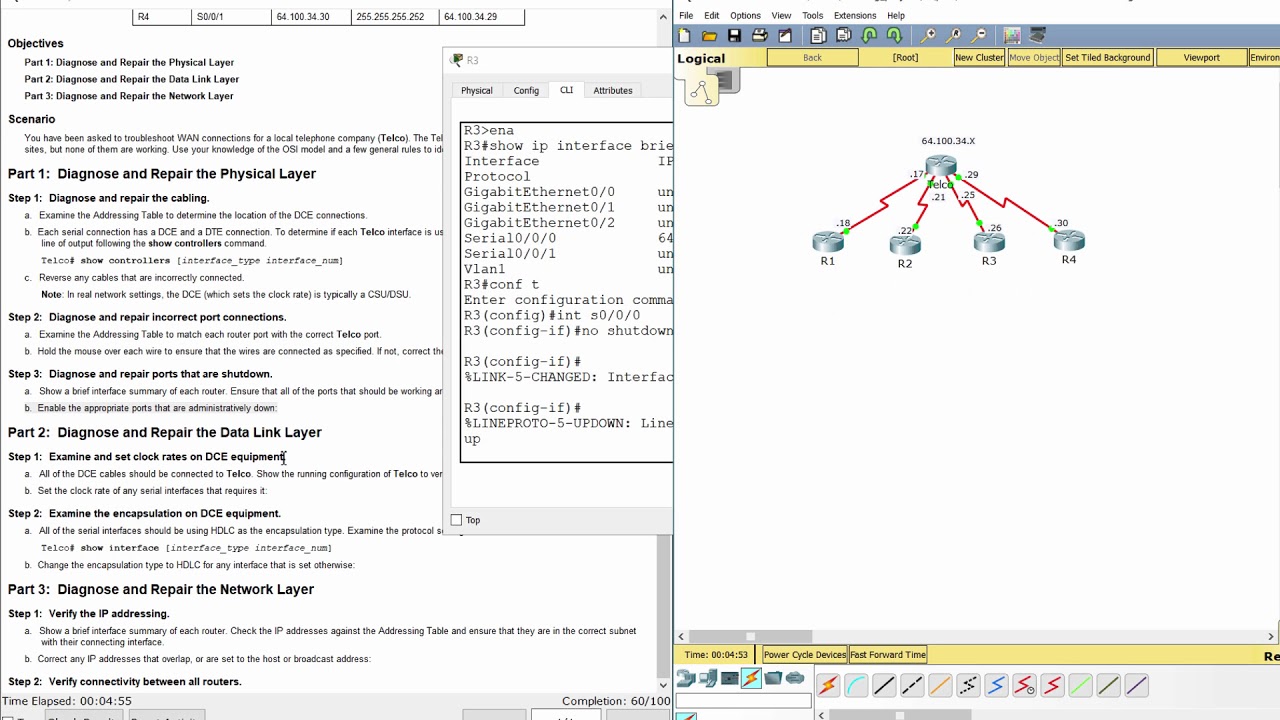
Task: Save the current file with the floppy-disk icon
Action: coord(734,36)
